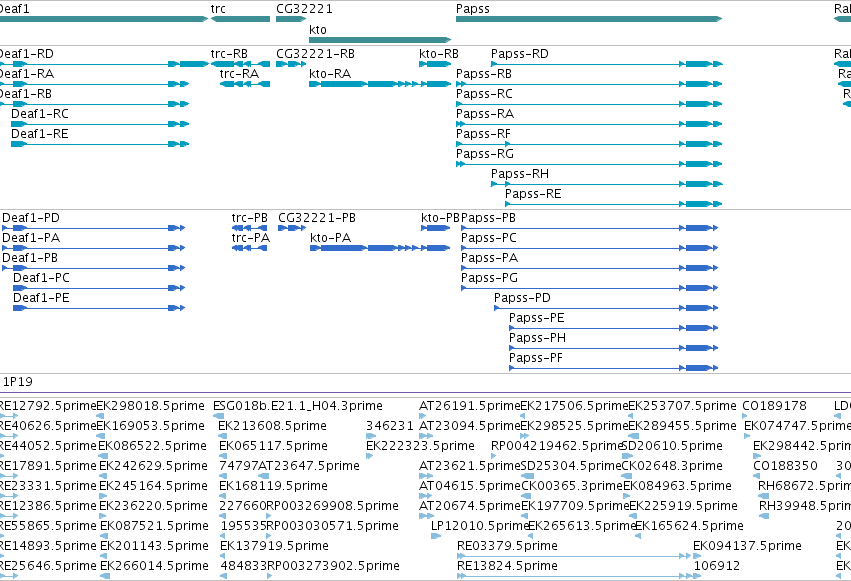
Task: Click the EK213608.5prime EST
Action: [222, 436]
